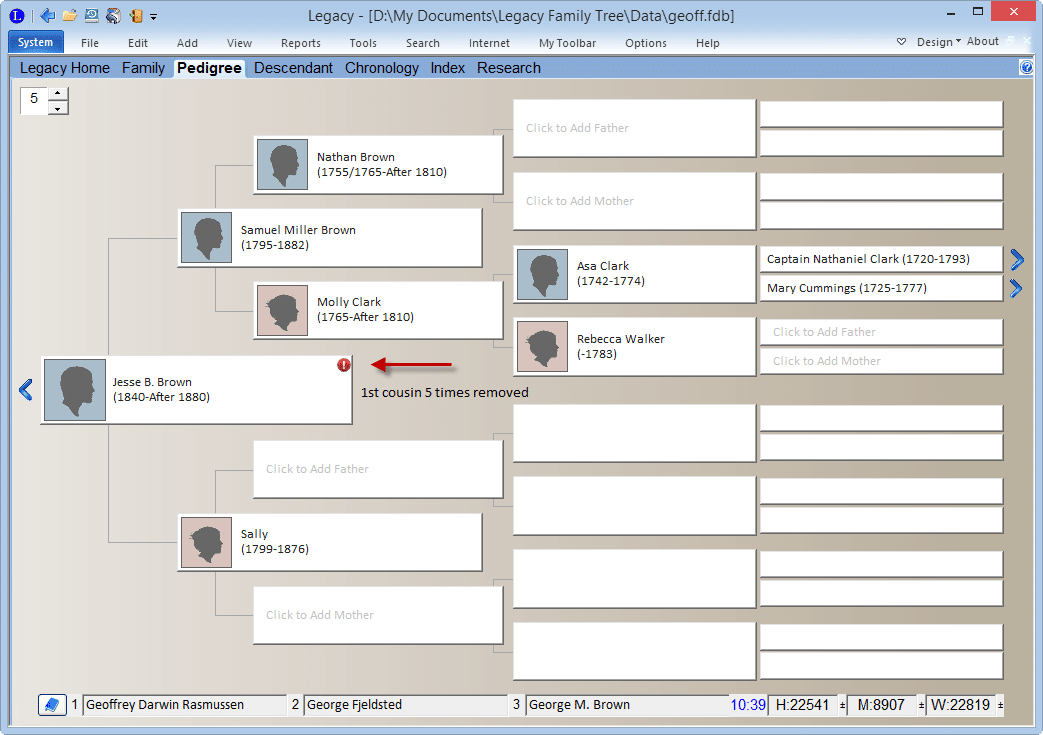
Task: Open the File menu
Action: tap(90, 43)
